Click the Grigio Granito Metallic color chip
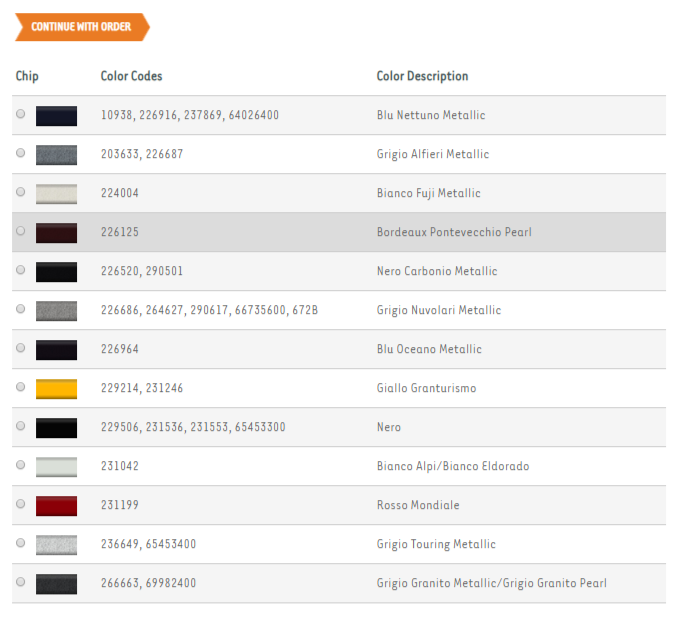The image size is (687, 627). pos(56,583)
